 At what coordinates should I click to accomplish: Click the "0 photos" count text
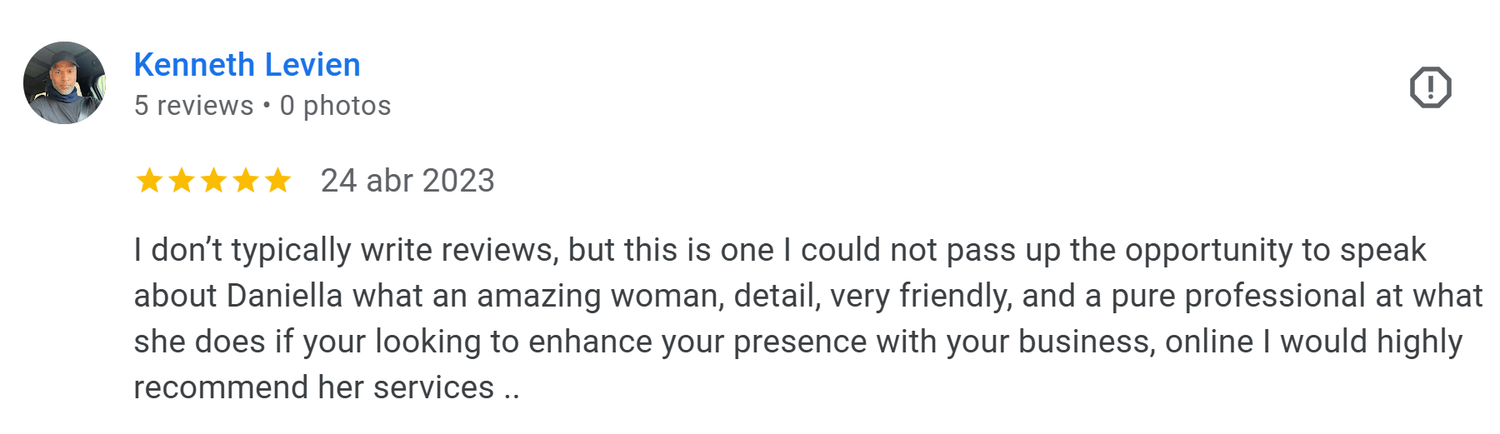pos(335,105)
